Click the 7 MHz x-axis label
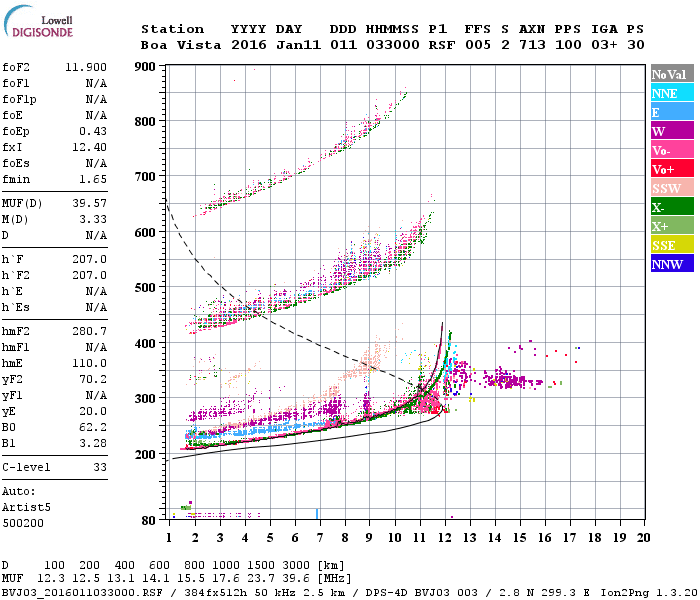Screen dimensions: 700x600 [320, 538]
